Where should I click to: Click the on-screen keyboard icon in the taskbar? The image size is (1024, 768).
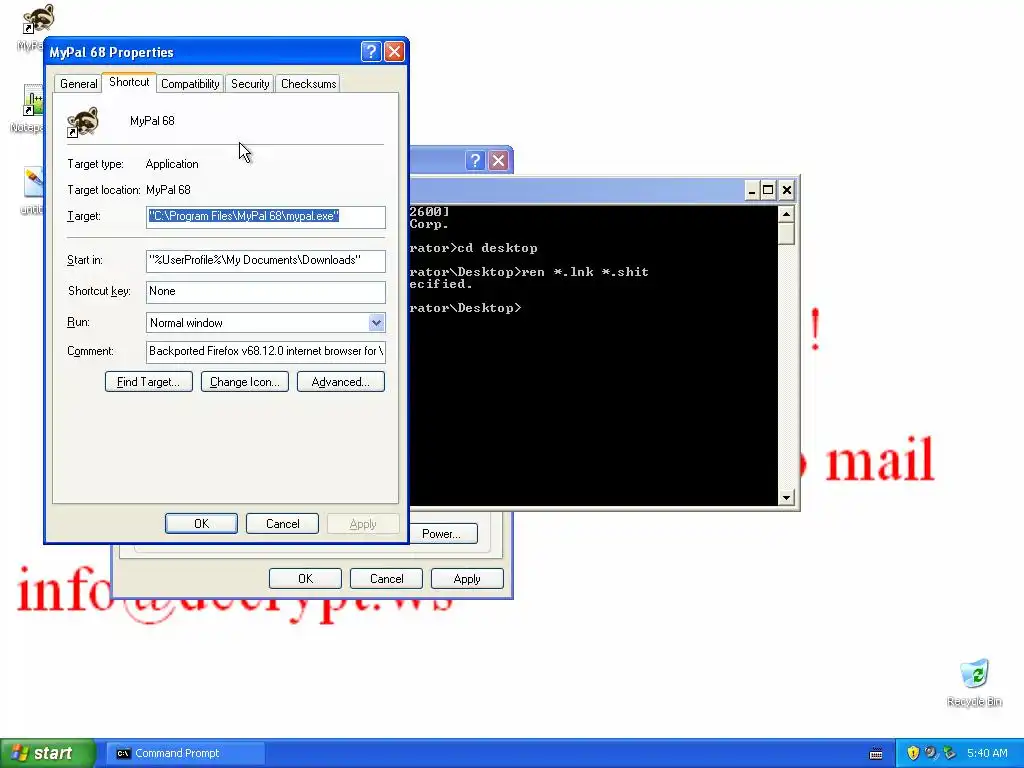point(876,754)
